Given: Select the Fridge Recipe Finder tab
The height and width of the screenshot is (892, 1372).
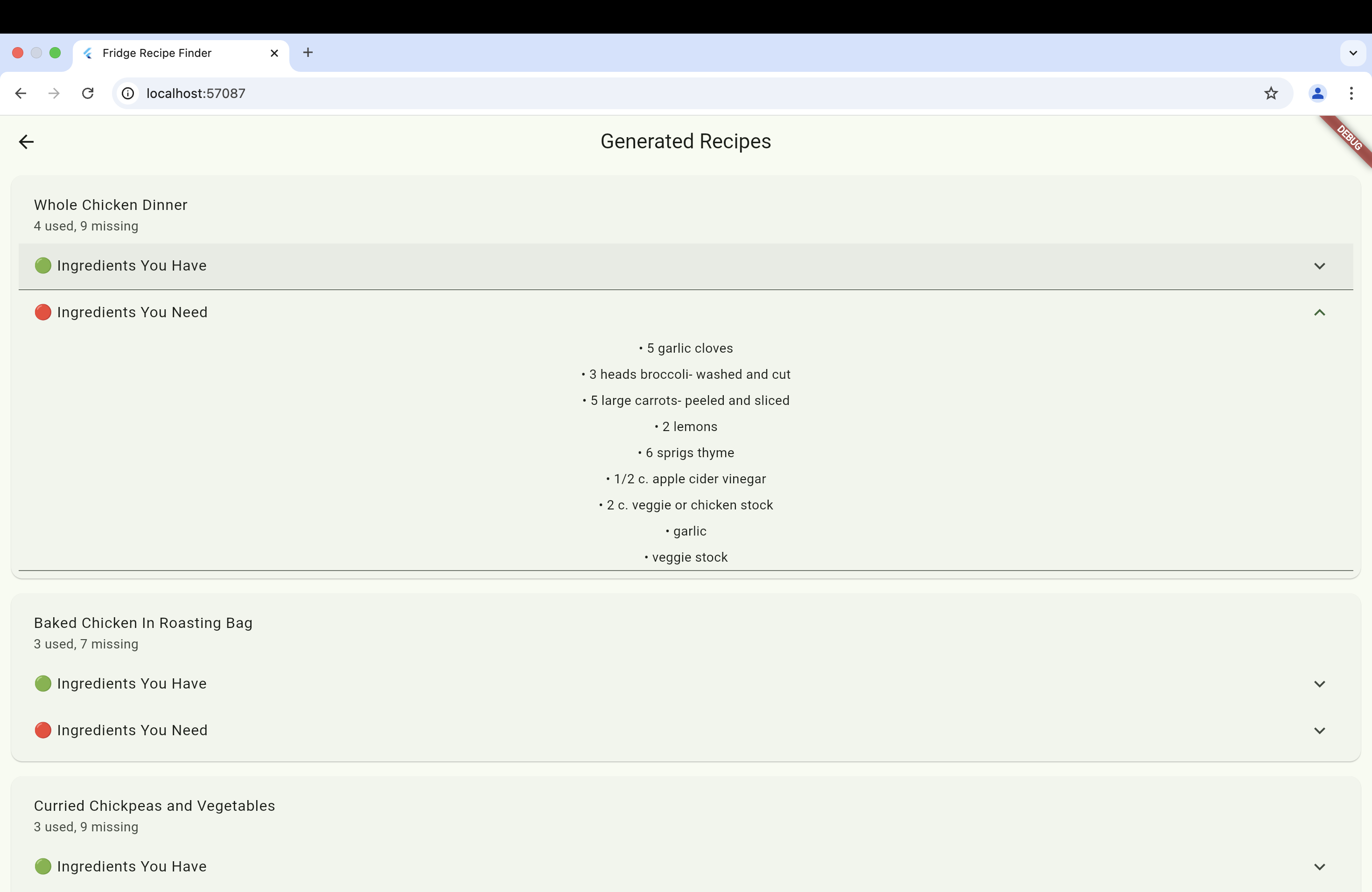Looking at the screenshot, I should coord(157,53).
